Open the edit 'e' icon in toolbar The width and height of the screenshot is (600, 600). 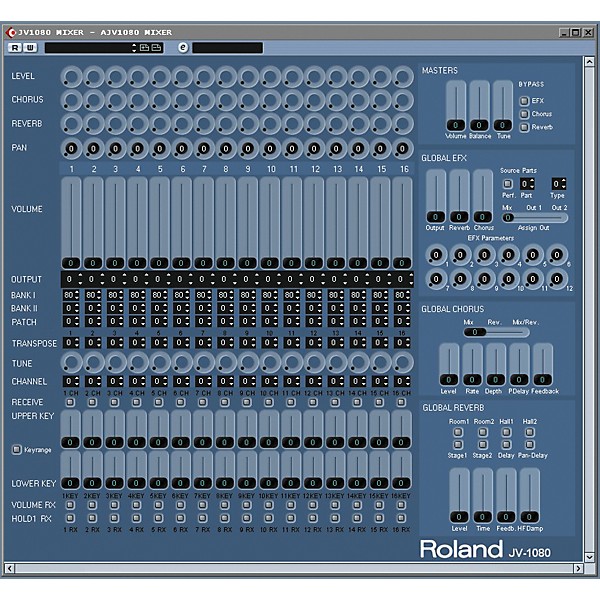point(183,48)
